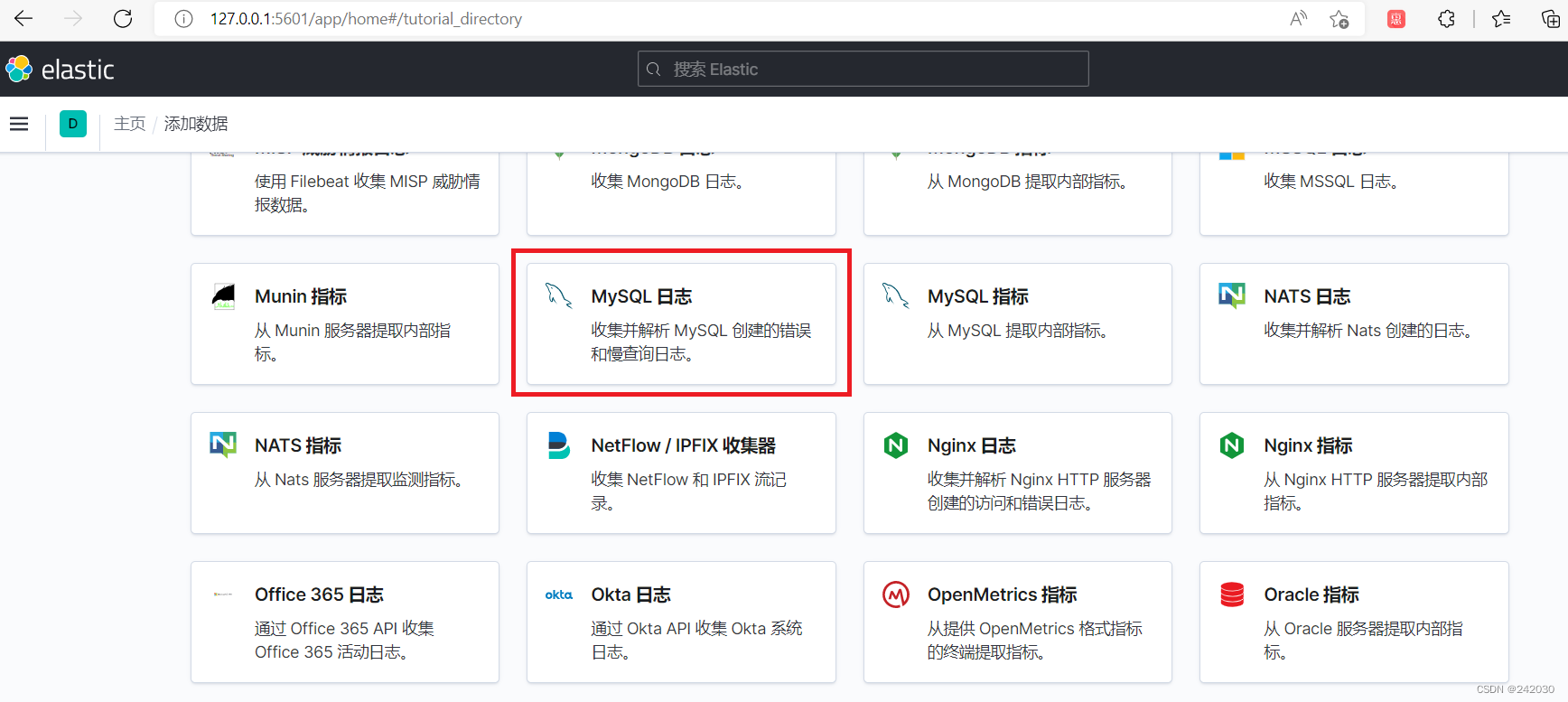
Task: Click the Nginx 日志 icon
Action: click(895, 445)
